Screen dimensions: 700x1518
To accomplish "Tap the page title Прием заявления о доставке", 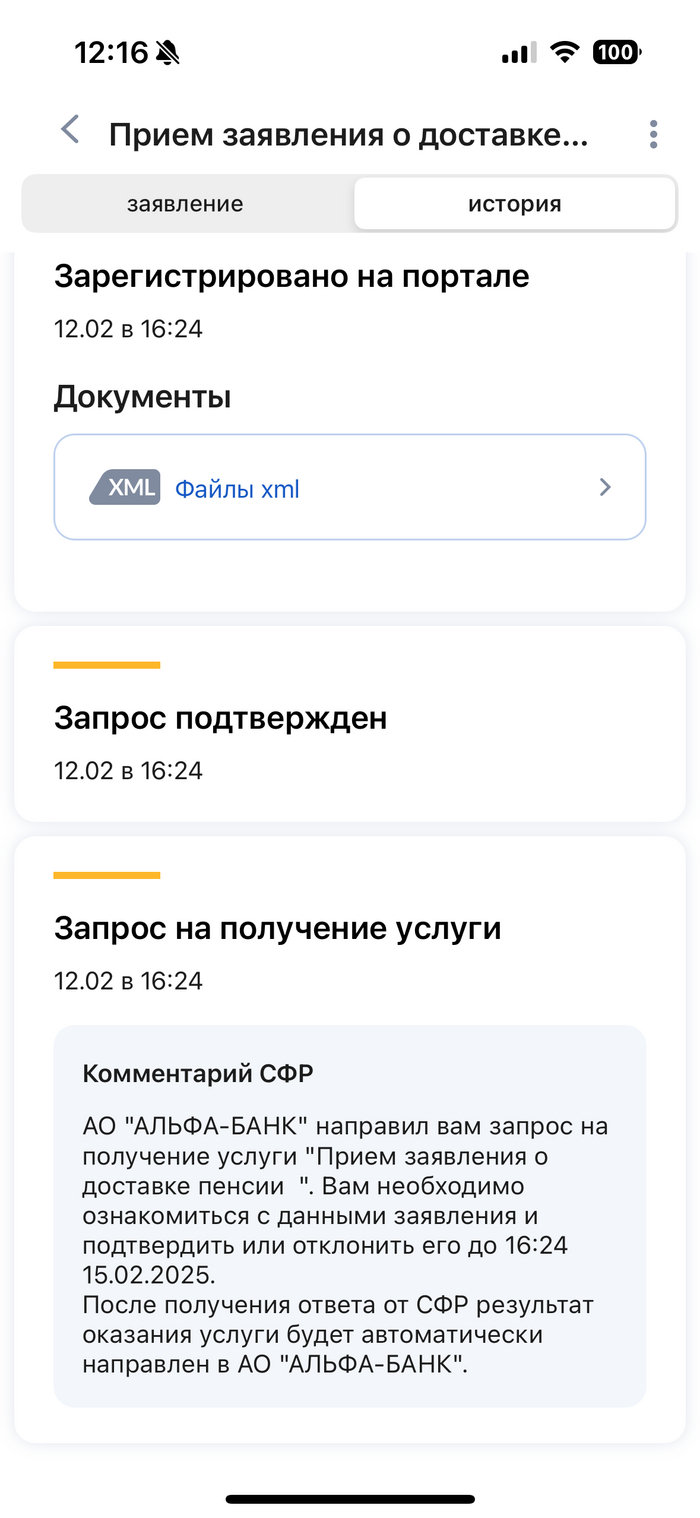I will click(348, 134).
